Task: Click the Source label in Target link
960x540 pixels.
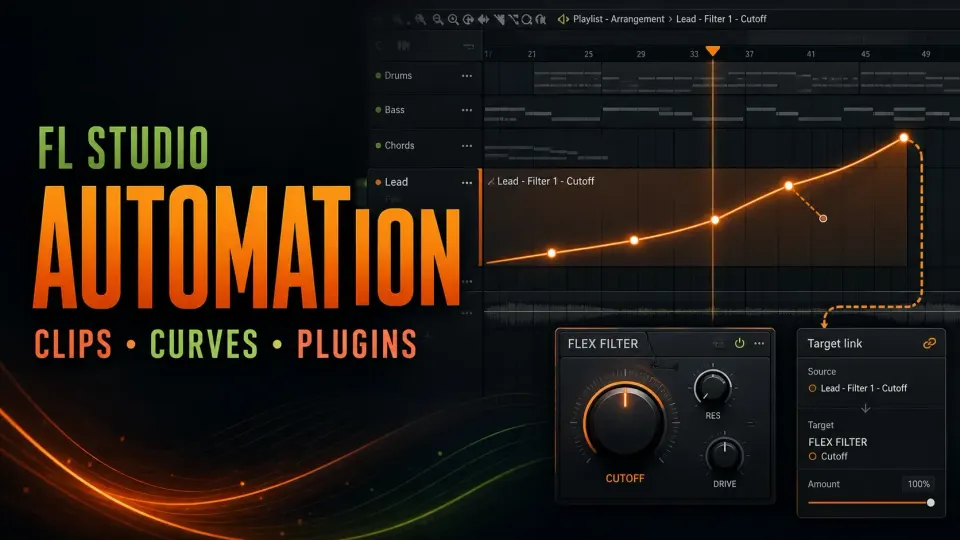Action: pyautogui.click(x=822, y=372)
